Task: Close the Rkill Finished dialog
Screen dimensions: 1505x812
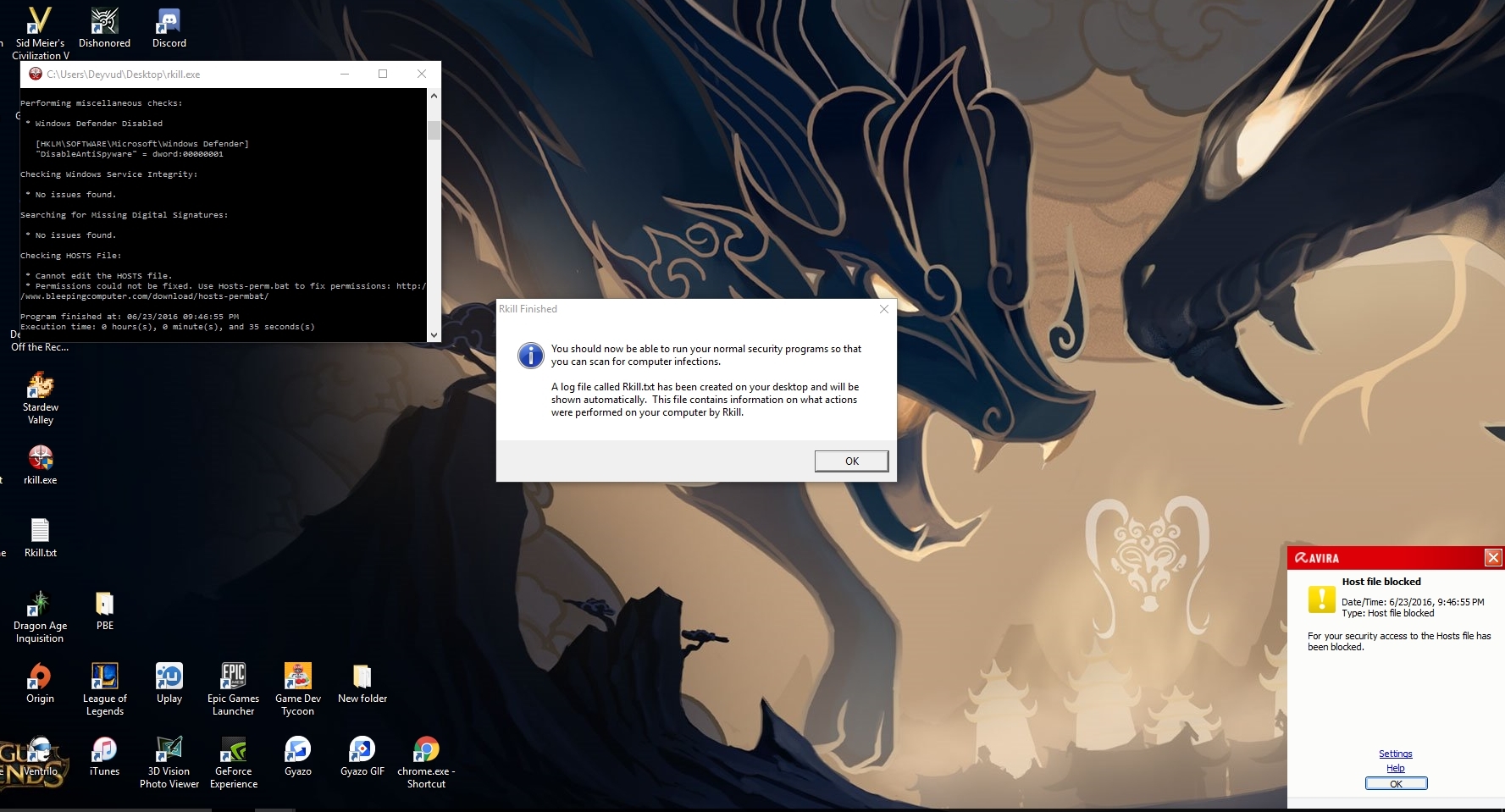Action: point(884,309)
